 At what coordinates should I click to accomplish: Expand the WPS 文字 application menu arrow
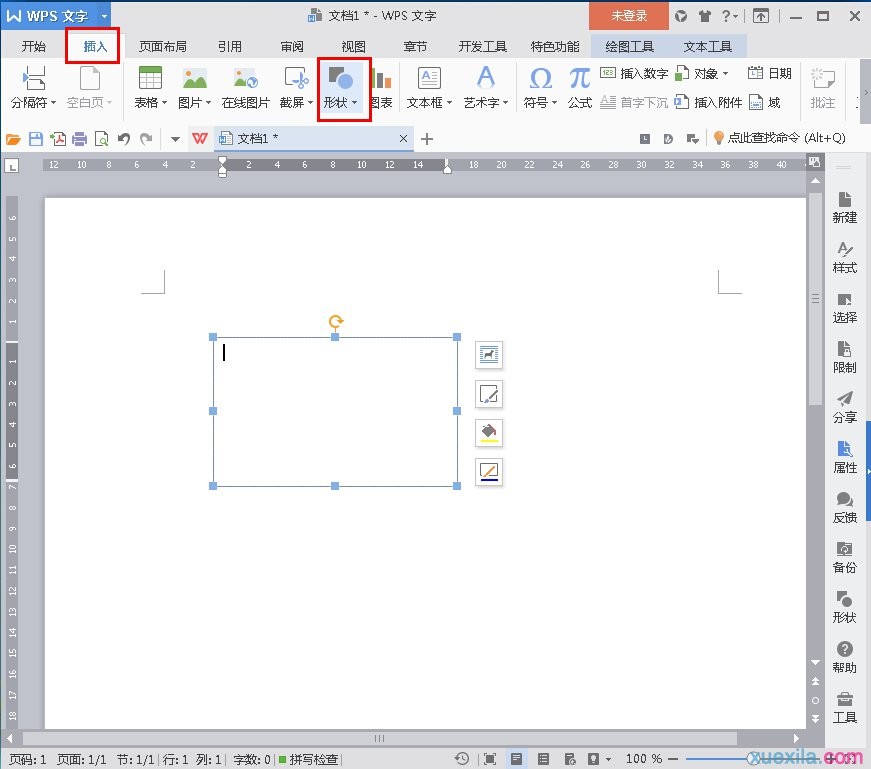(104, 16)
